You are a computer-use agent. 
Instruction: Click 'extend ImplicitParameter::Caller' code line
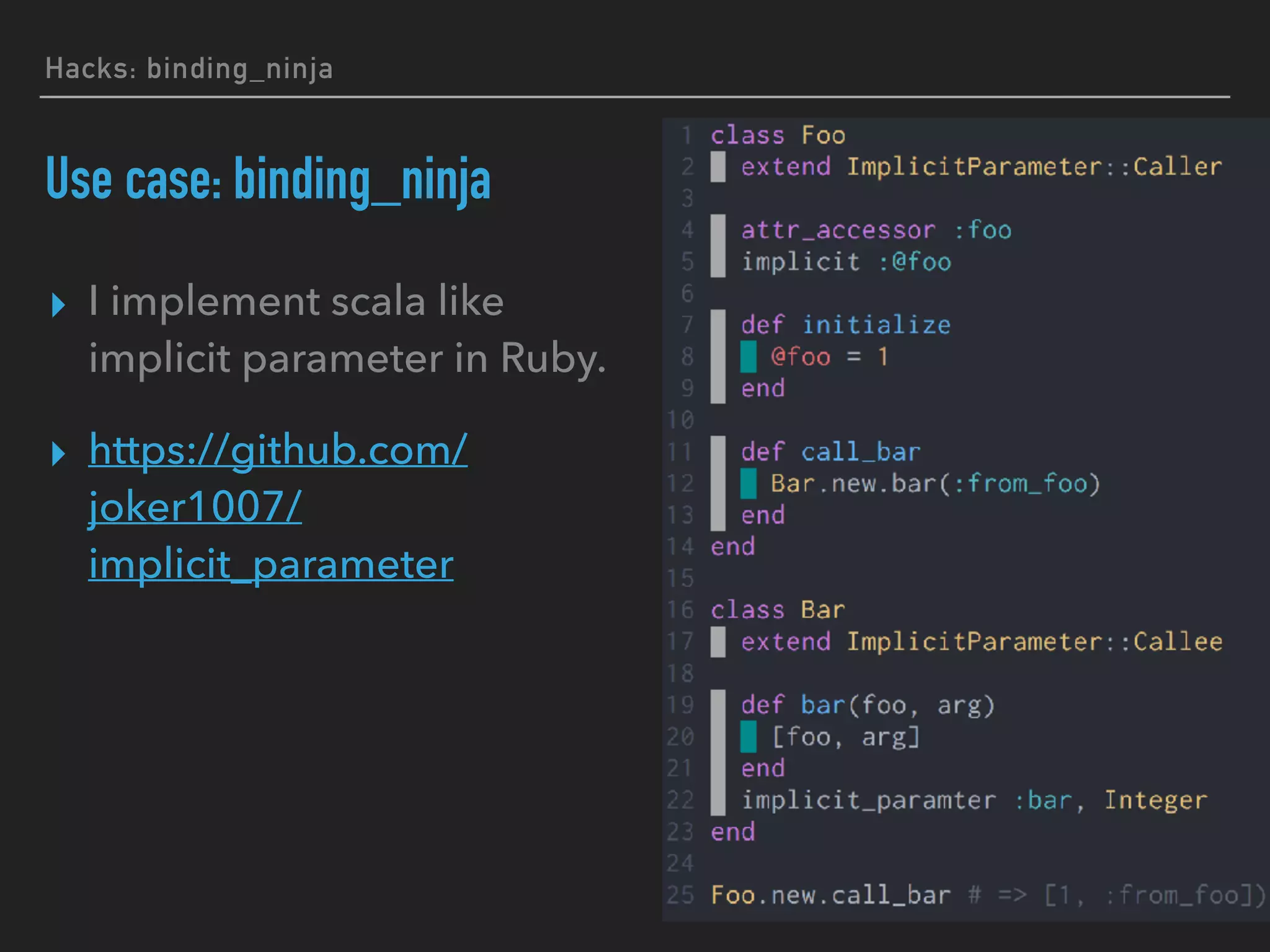[x=981, y=167]
